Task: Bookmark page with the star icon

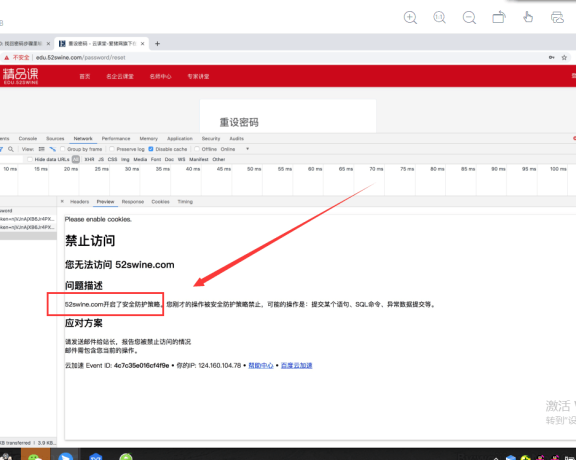Action: [564, 58]
